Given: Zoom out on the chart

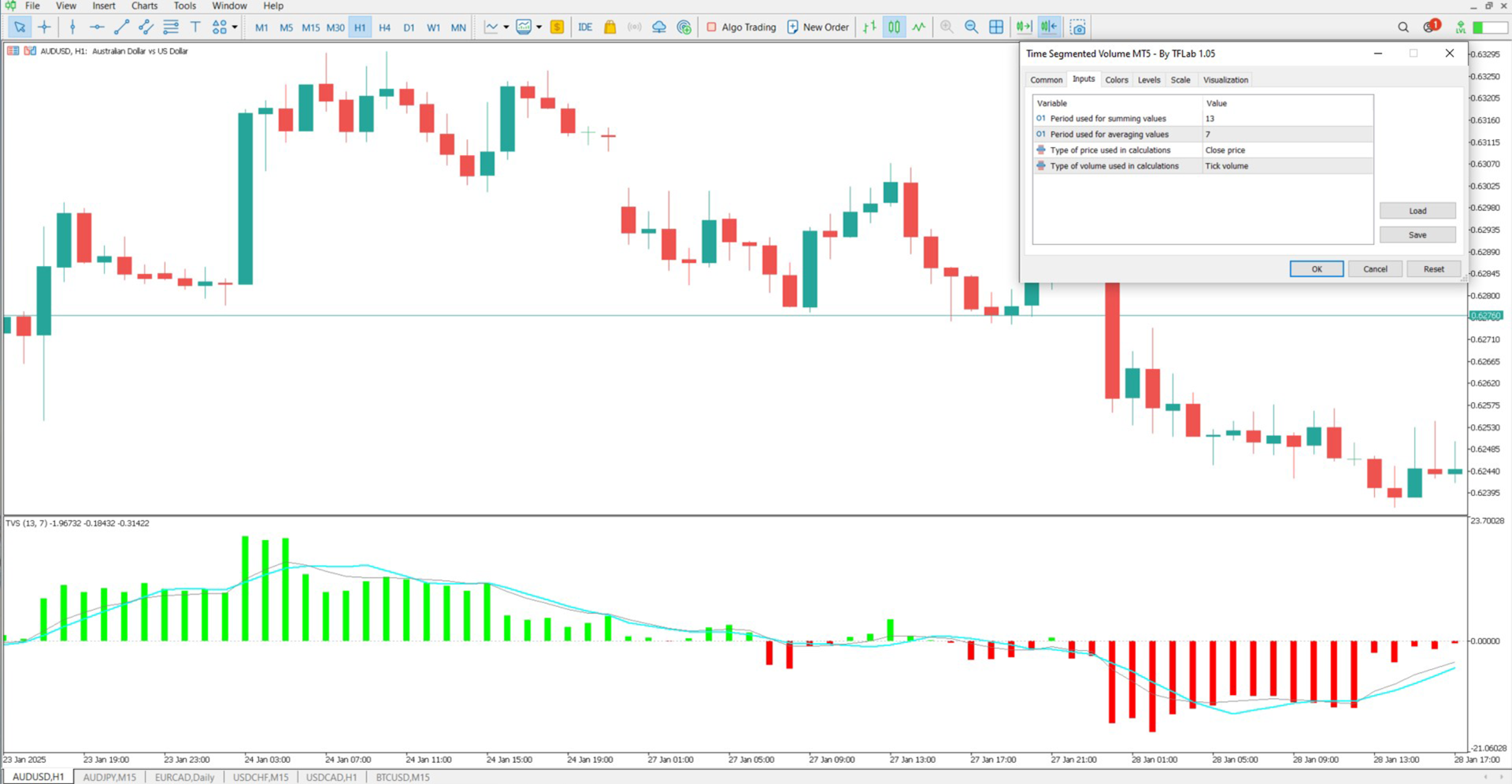Looking at the screenshot, I should click(x=971, y=26).
